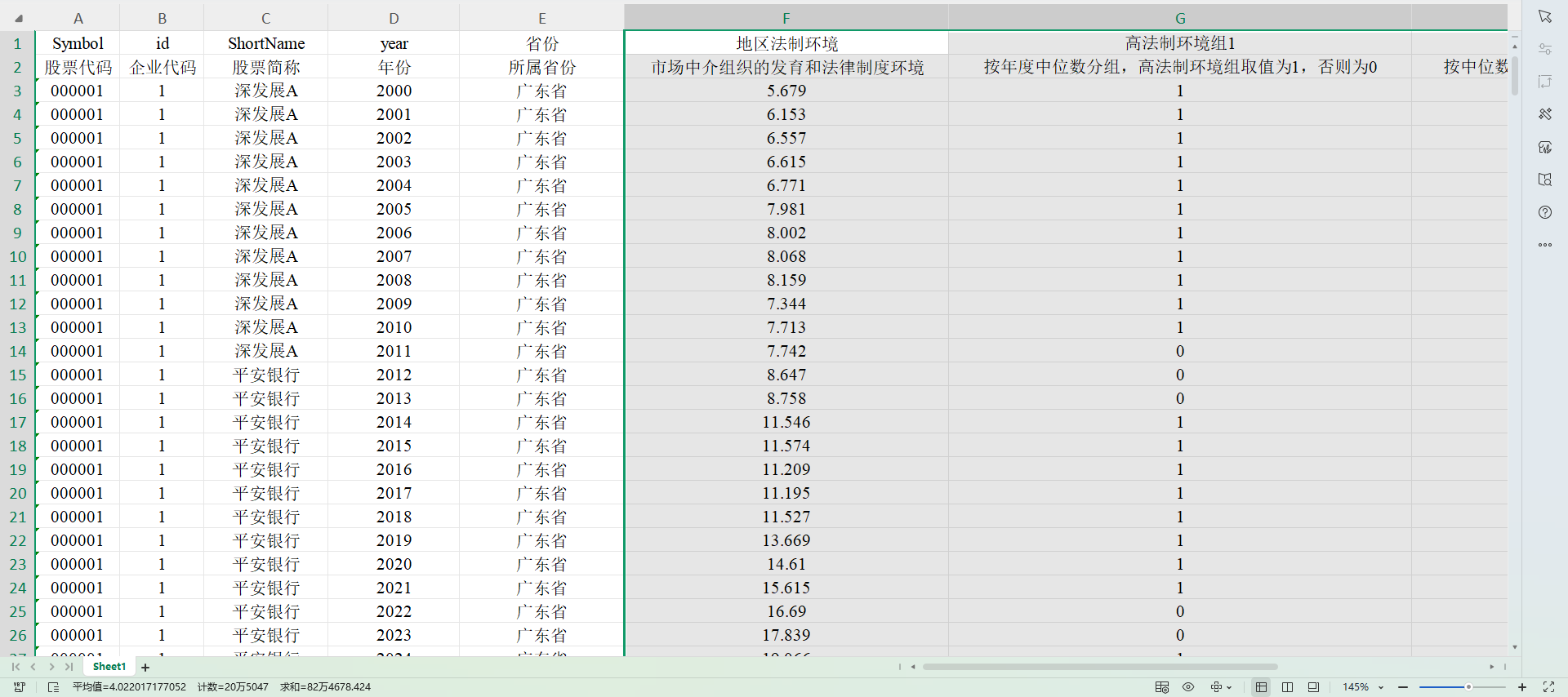Screen dimensions: 1568x697
Task: Click the select-all corner triangle
Action: coord(18,18)
